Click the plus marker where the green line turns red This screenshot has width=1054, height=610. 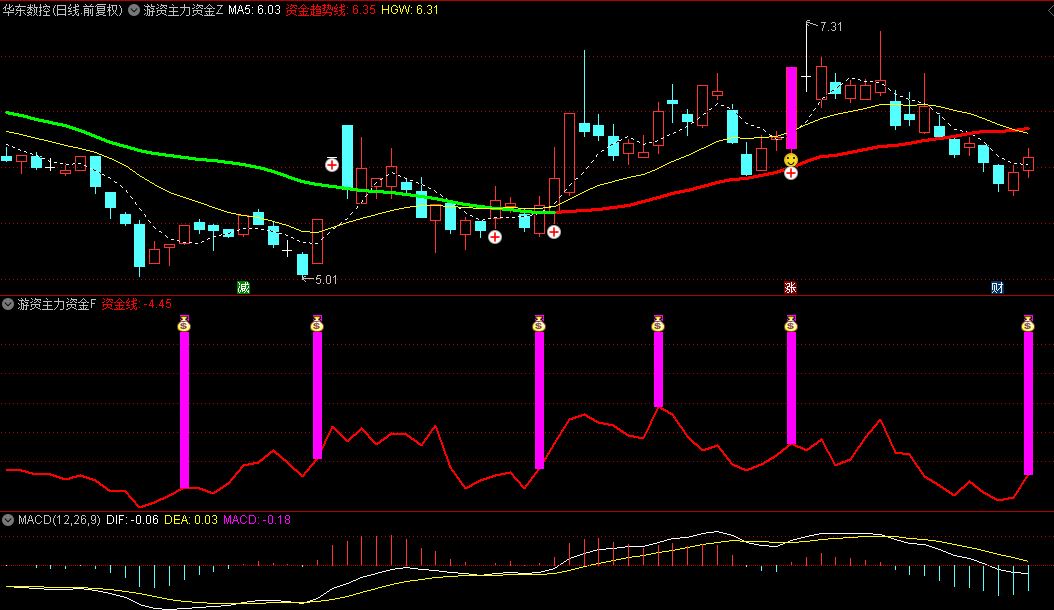click(x=554, y=232)
